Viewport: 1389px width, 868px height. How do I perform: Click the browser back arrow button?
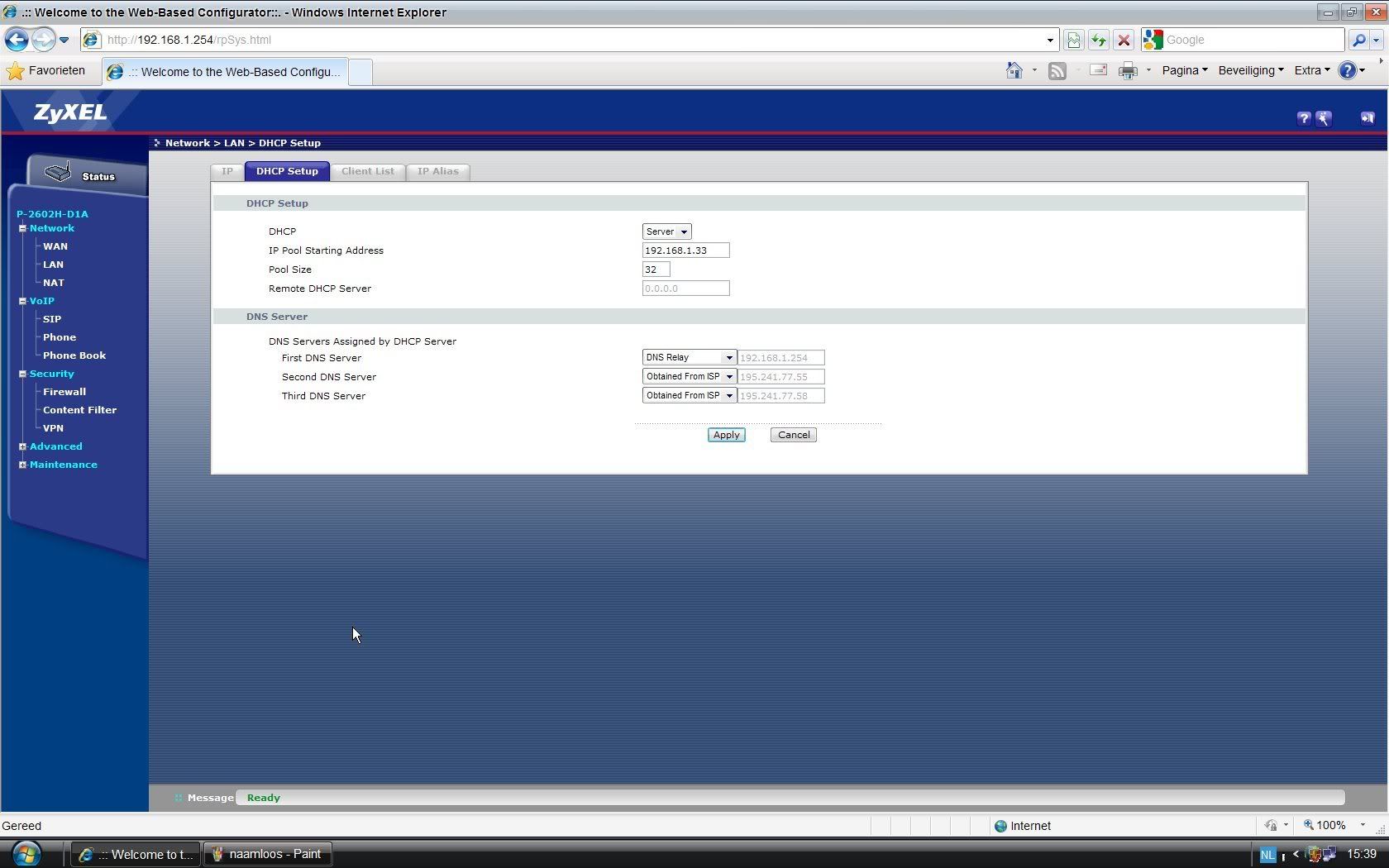pyautogui.click(x=17, y=40)
